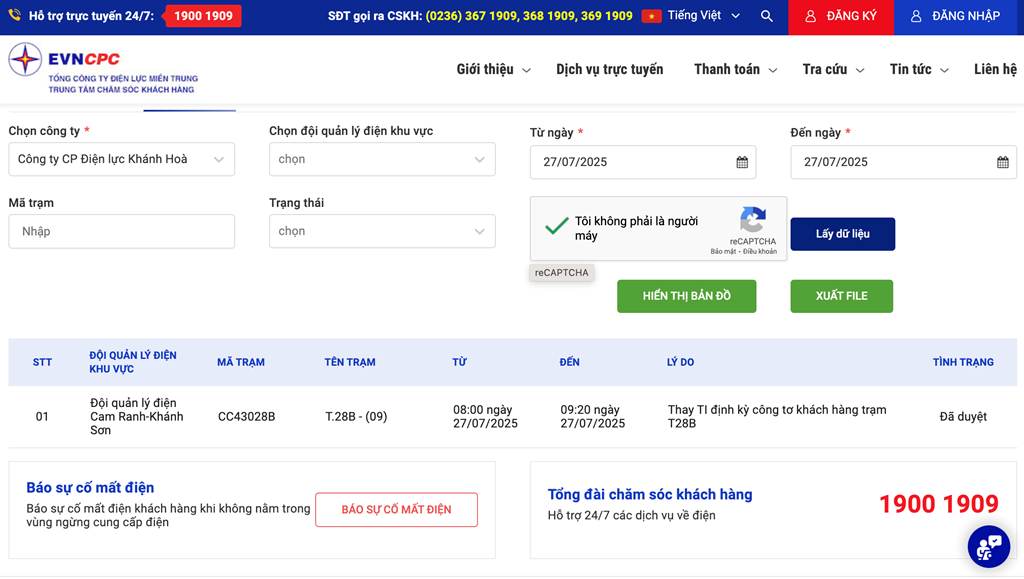Open the Tiếng Việt language selector

point(703,16)
